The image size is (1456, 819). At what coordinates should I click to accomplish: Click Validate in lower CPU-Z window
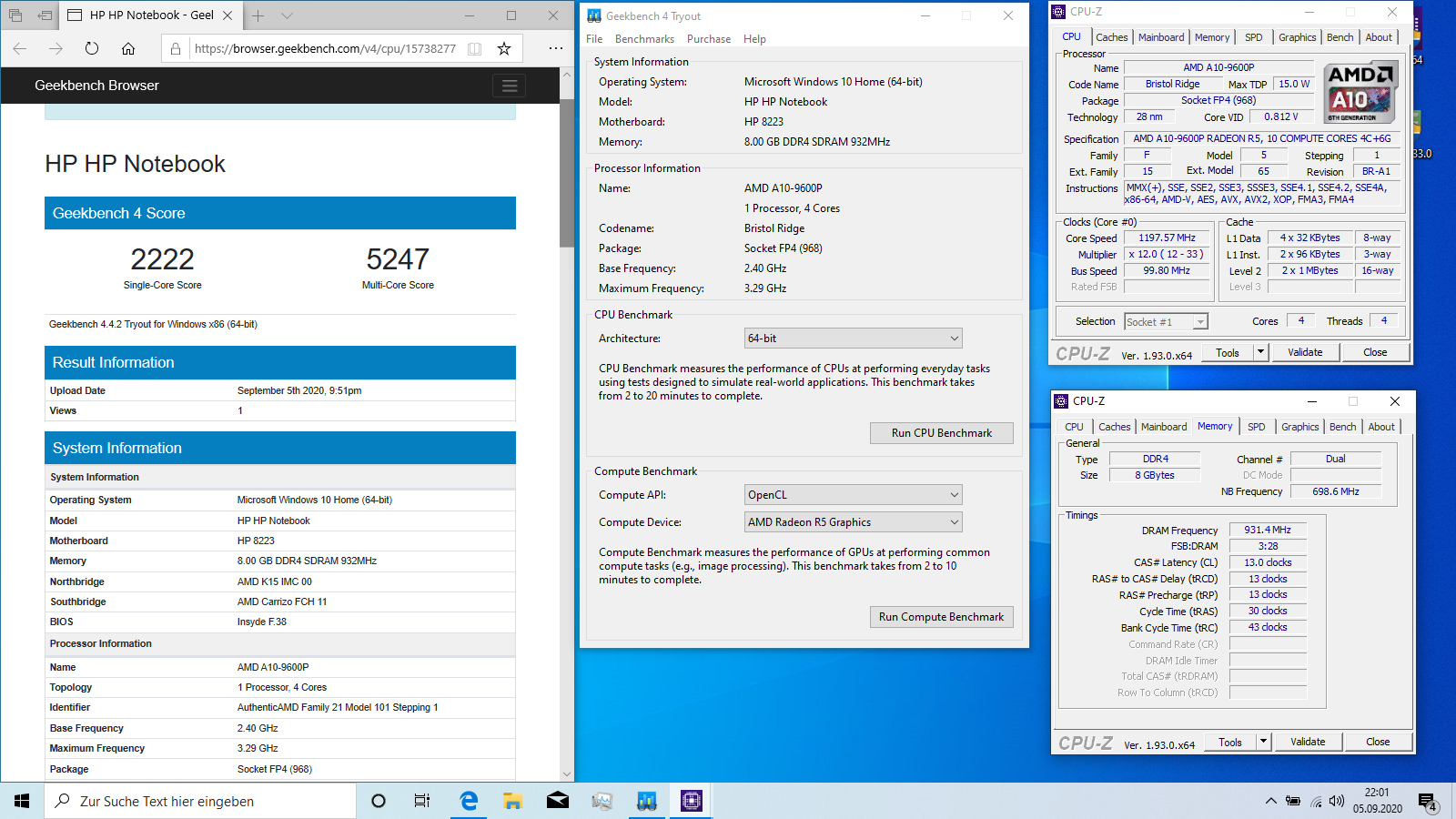point(1308,743)
